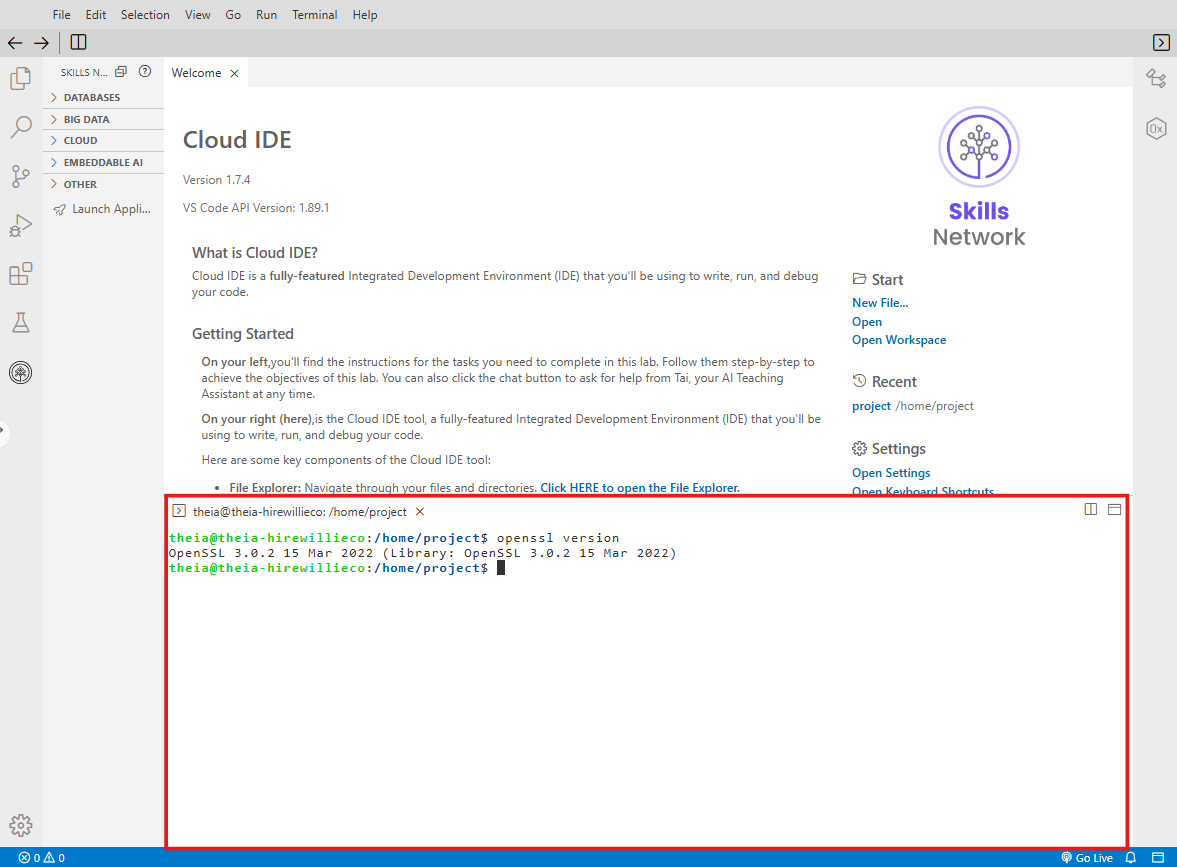Toggle the split layout icon in toolbar
1177x867 pixels.
78,42
